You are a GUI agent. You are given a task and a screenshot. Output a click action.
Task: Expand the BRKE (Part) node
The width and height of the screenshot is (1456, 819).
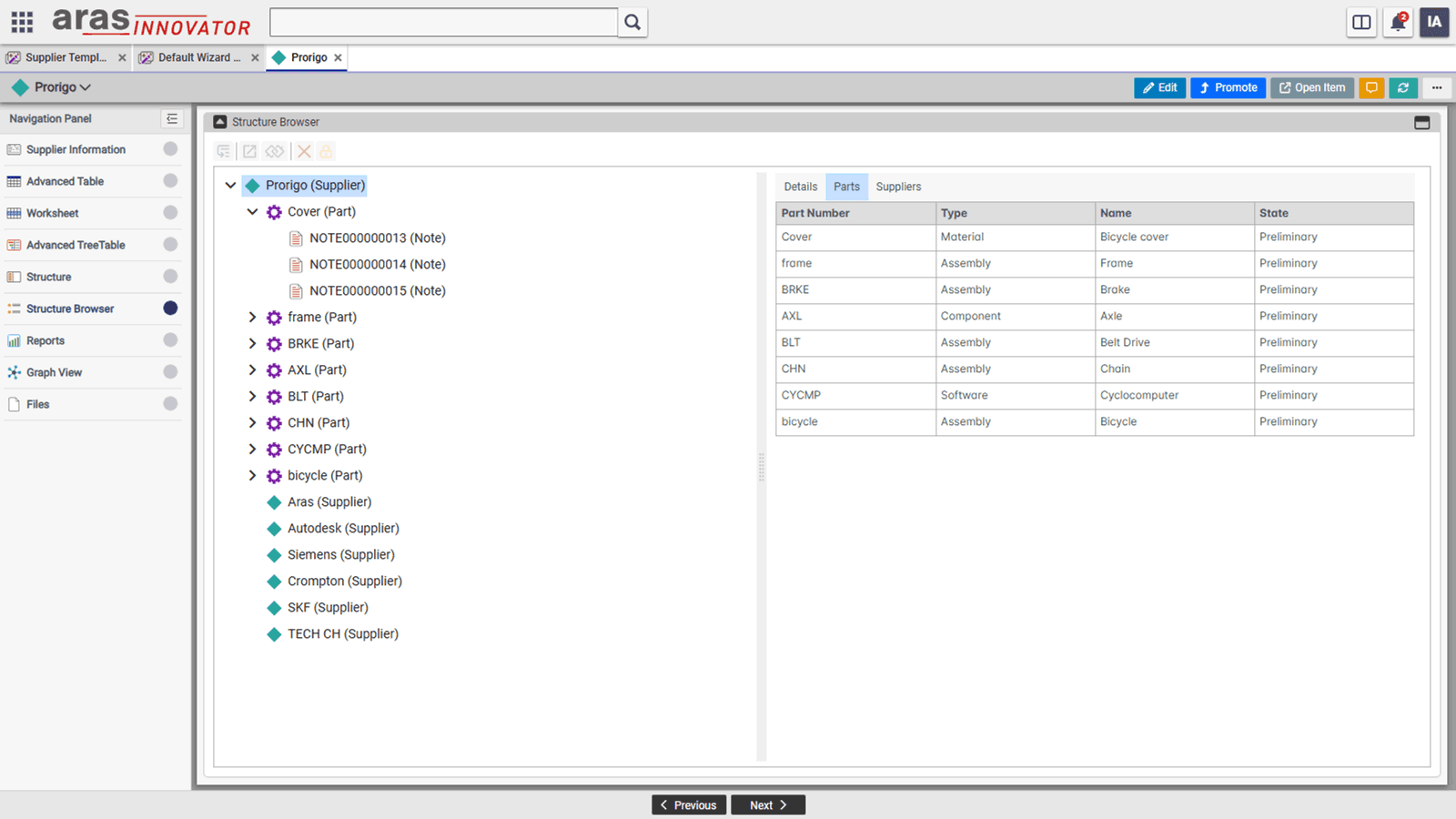point(252,344)
